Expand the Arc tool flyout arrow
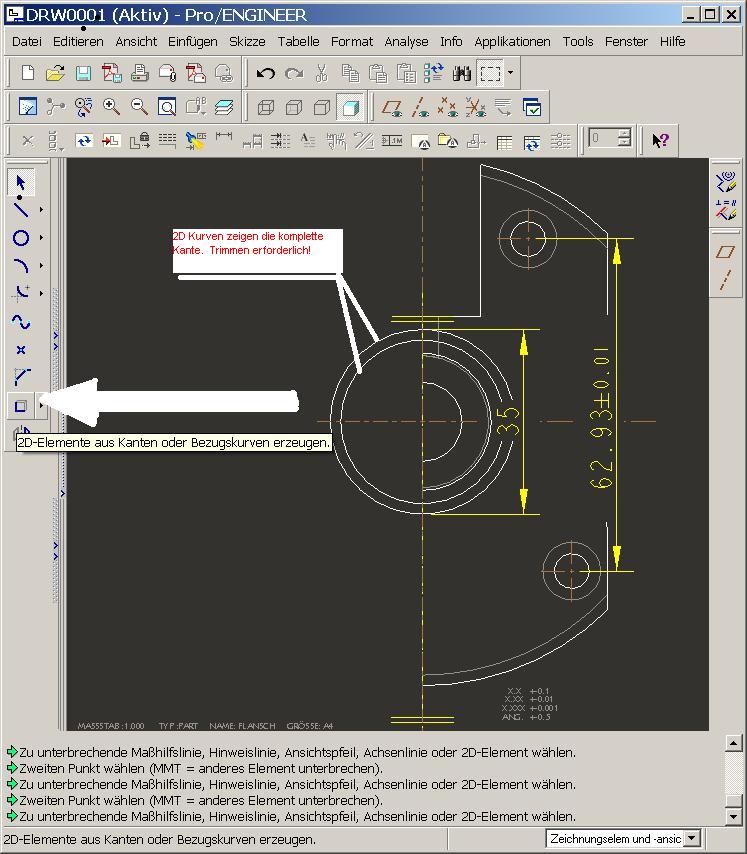Viewport: 747px width, 854px height. coord(41,265)
